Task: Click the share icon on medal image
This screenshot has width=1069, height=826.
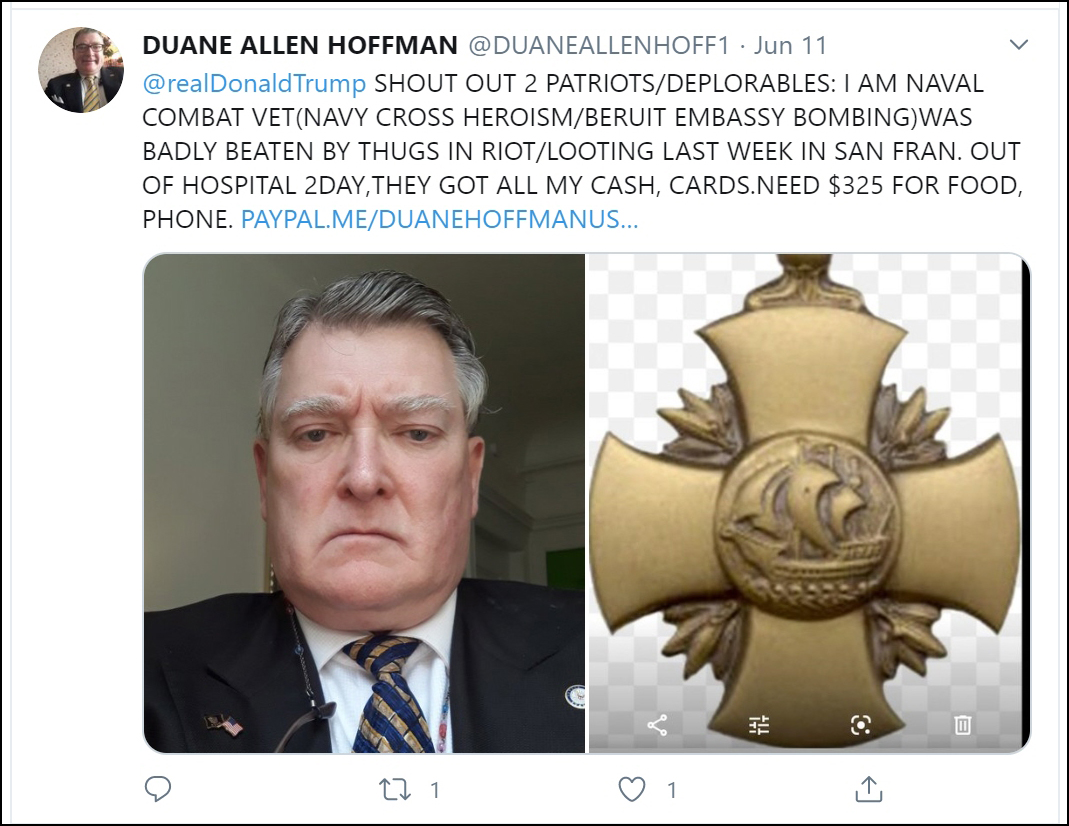Action: click(657, 725)
